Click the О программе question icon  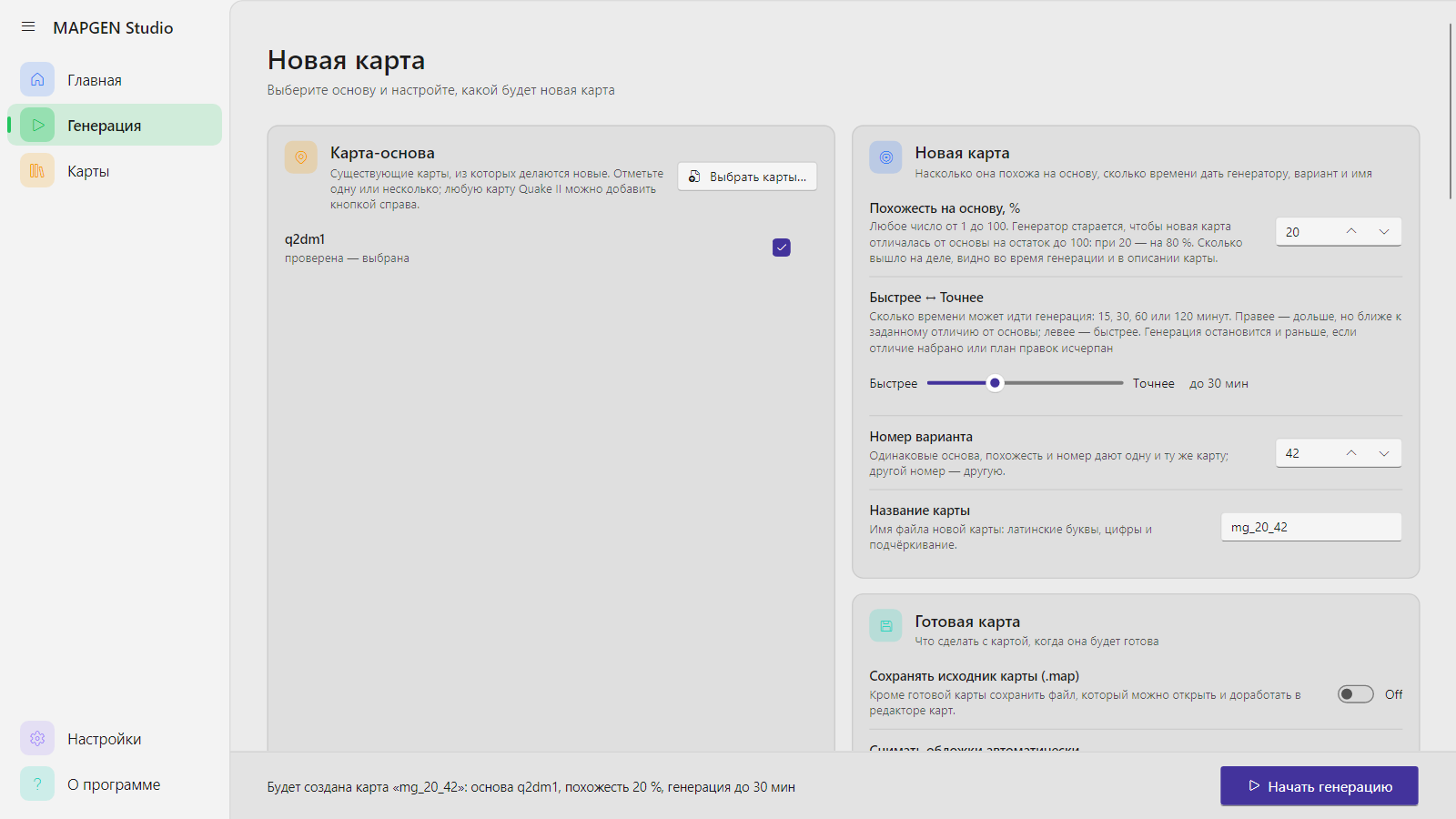pos(37,784)
